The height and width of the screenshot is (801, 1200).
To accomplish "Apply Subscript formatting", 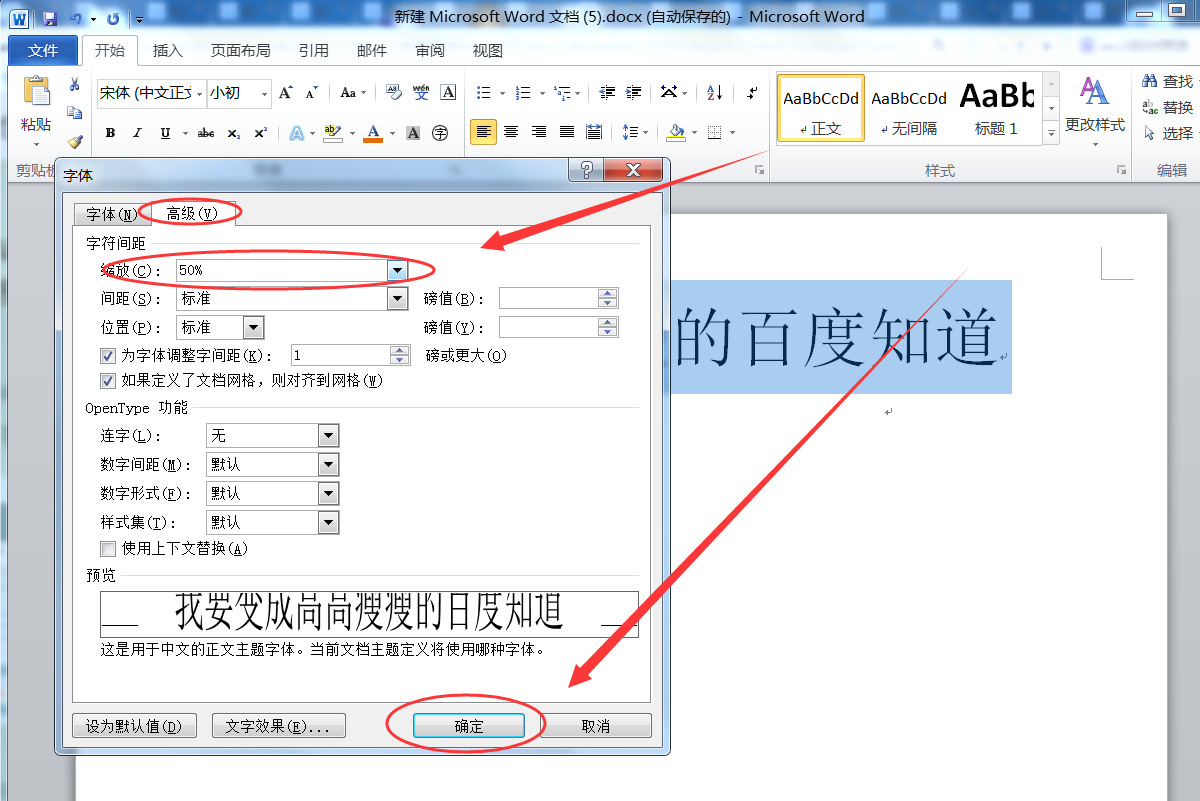I will [233, 133].
